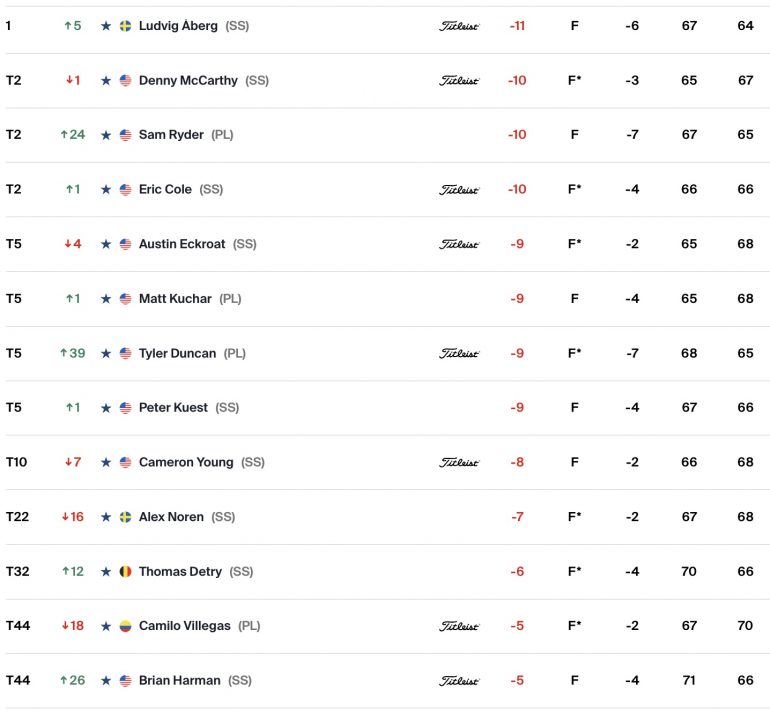Viewport: 770px width, 712px height.
Task: Click Thomas Detry's T32 position
Action: 18,572
